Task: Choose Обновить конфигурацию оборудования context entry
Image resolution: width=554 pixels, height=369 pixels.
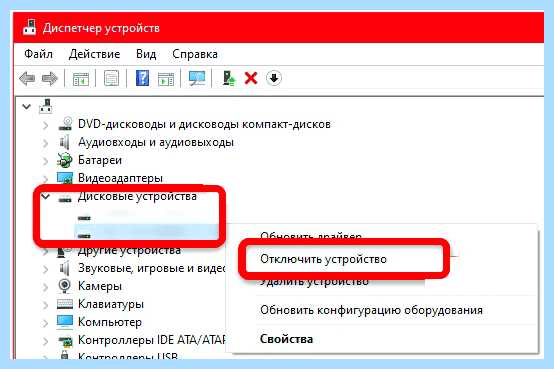Action: click(371, 310)
